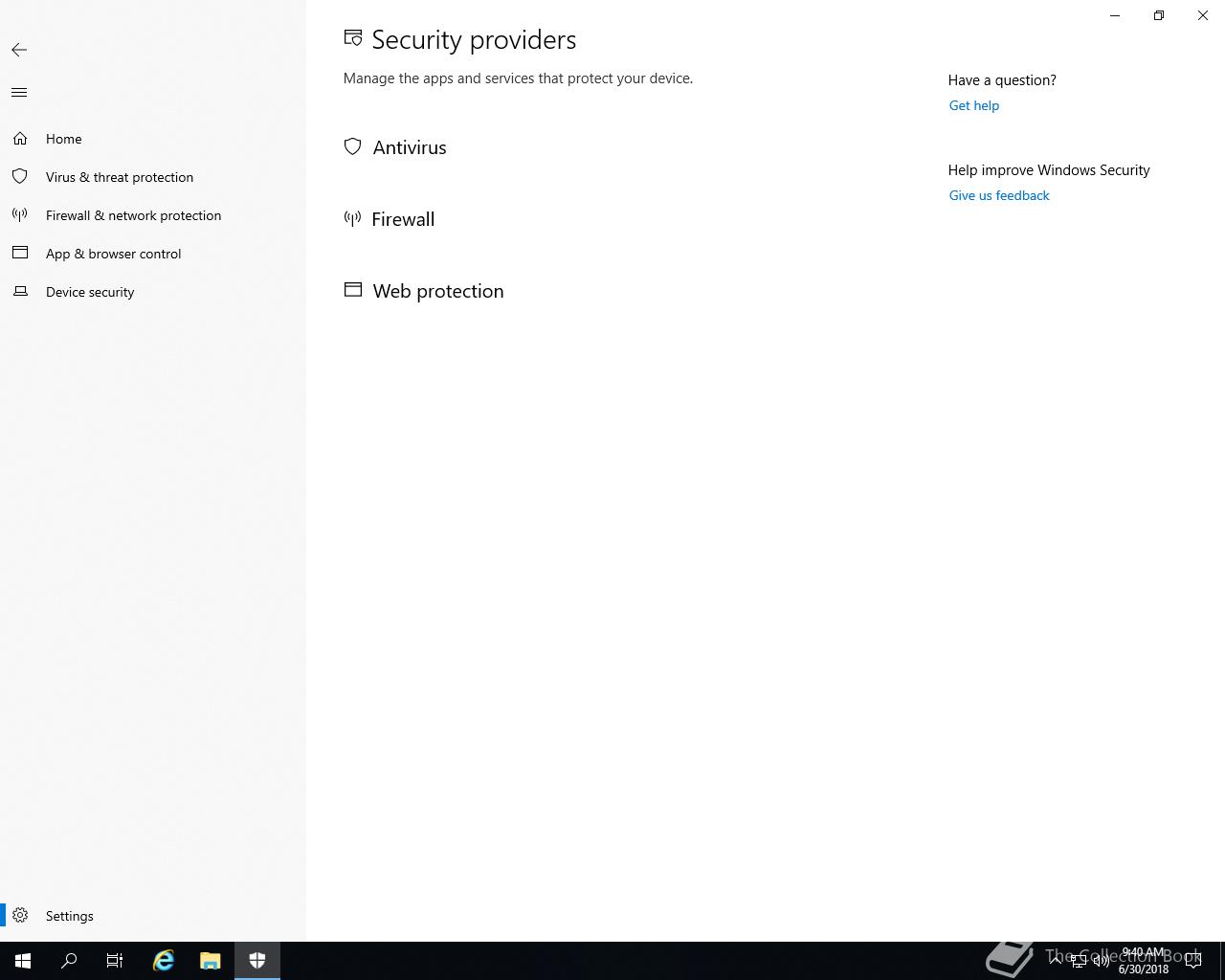Restore down the Windows Security window

point(1159,15)
